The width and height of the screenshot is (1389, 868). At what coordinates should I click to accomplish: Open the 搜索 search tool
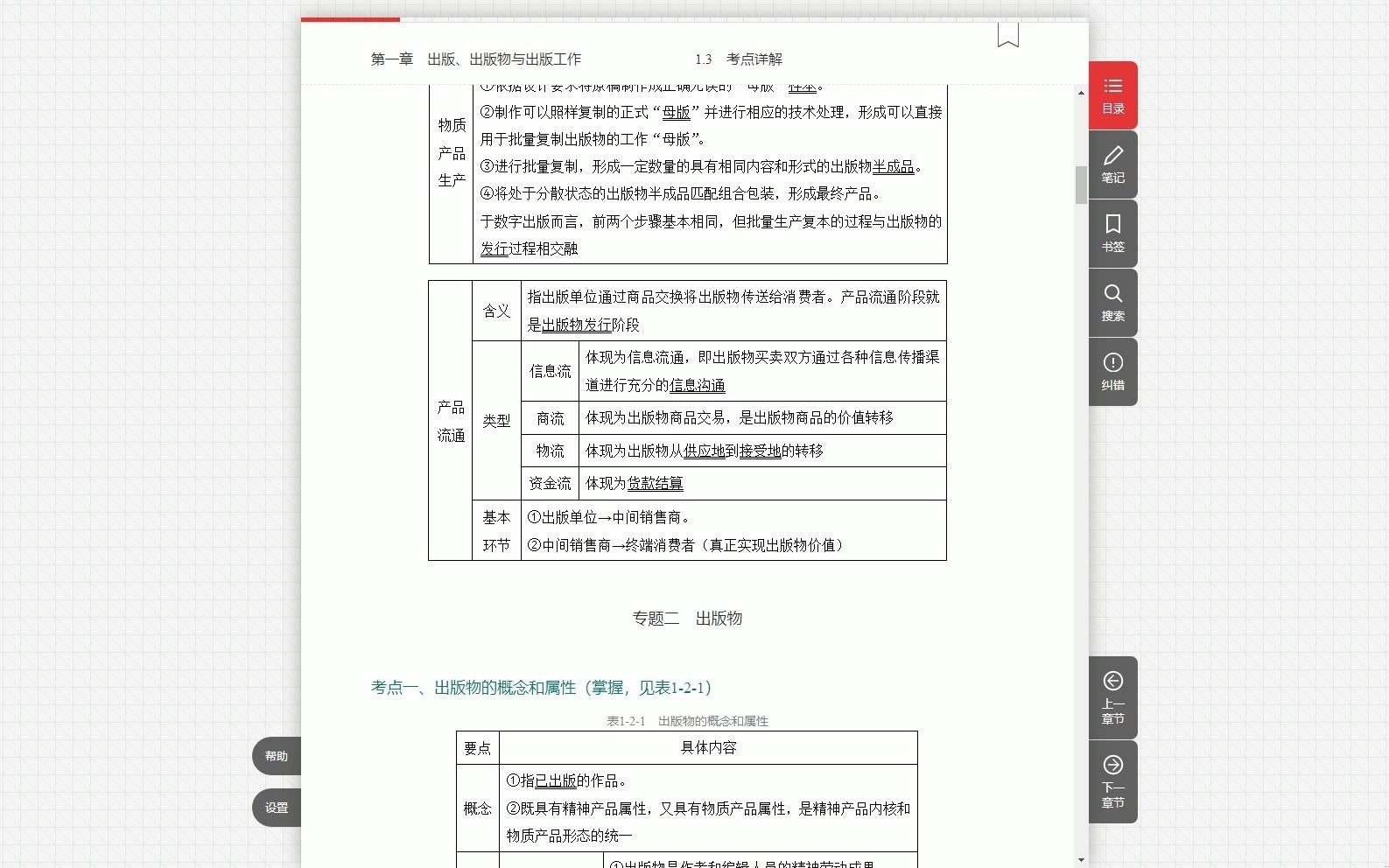click(x=1112, y=303)
